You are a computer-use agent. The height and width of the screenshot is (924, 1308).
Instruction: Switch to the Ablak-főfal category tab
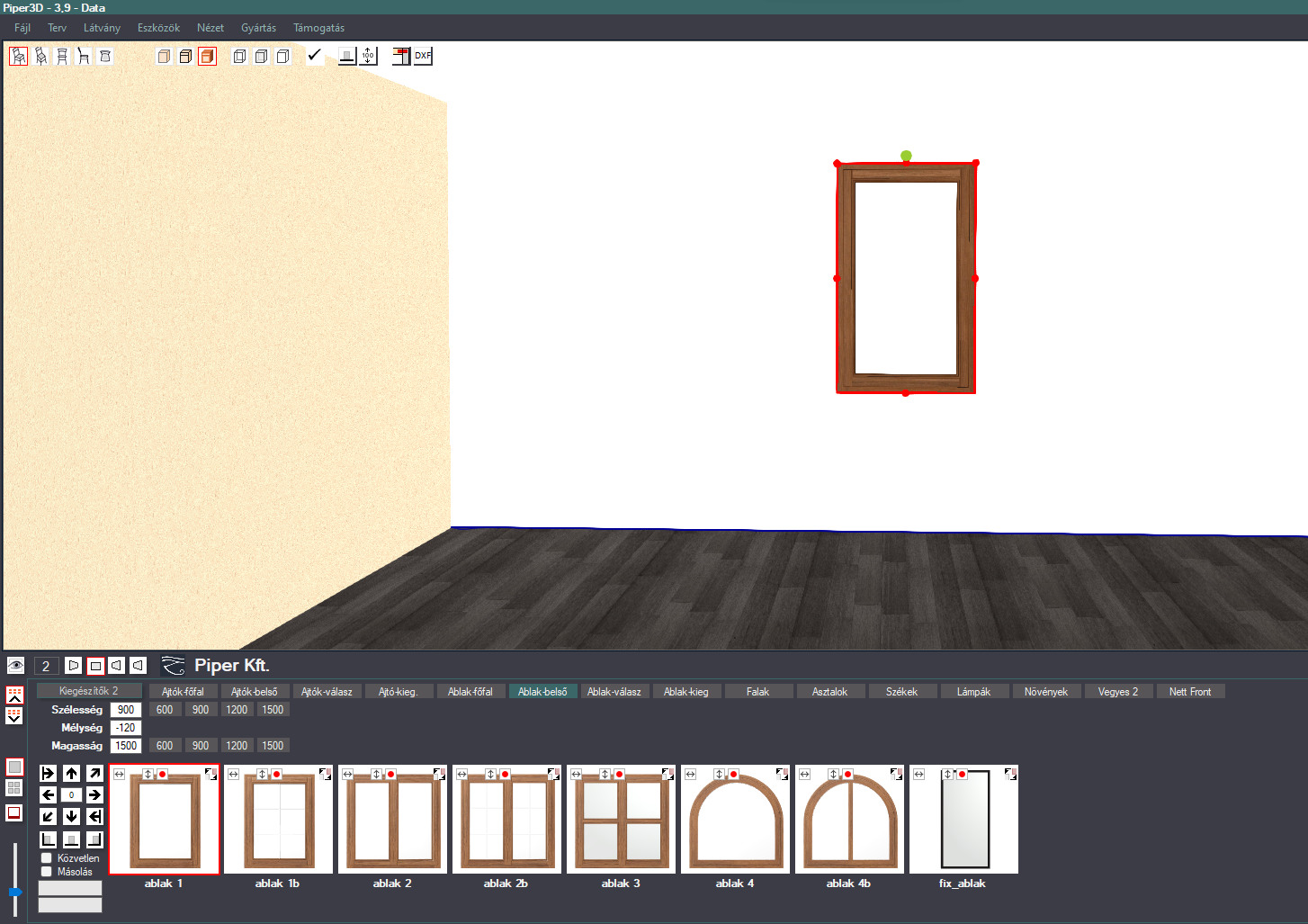pyautogui.click(x=470, y=692)
